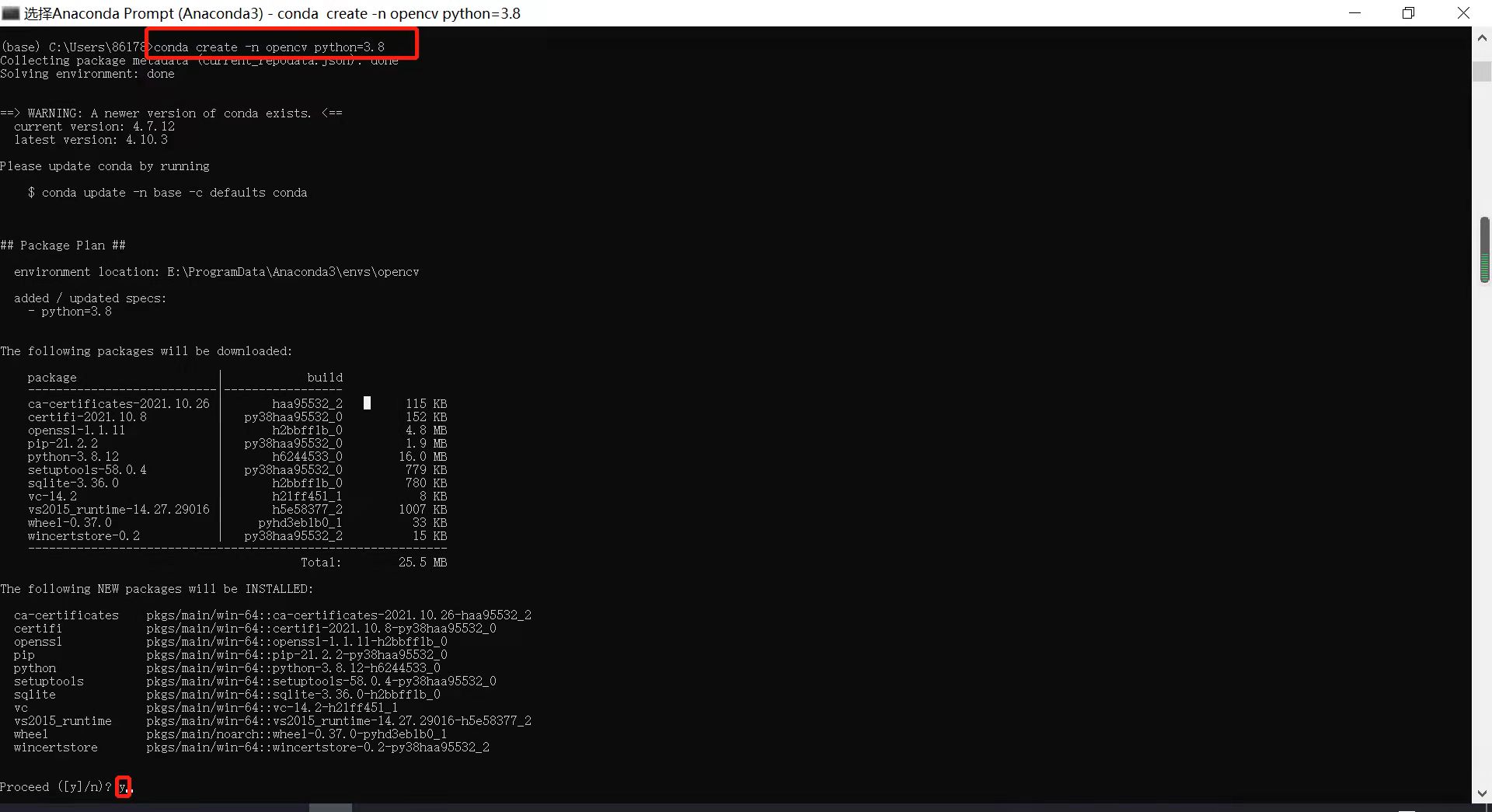
Task: Click the Anaconda Prompt title bar icon
Action: coord(11,12)
